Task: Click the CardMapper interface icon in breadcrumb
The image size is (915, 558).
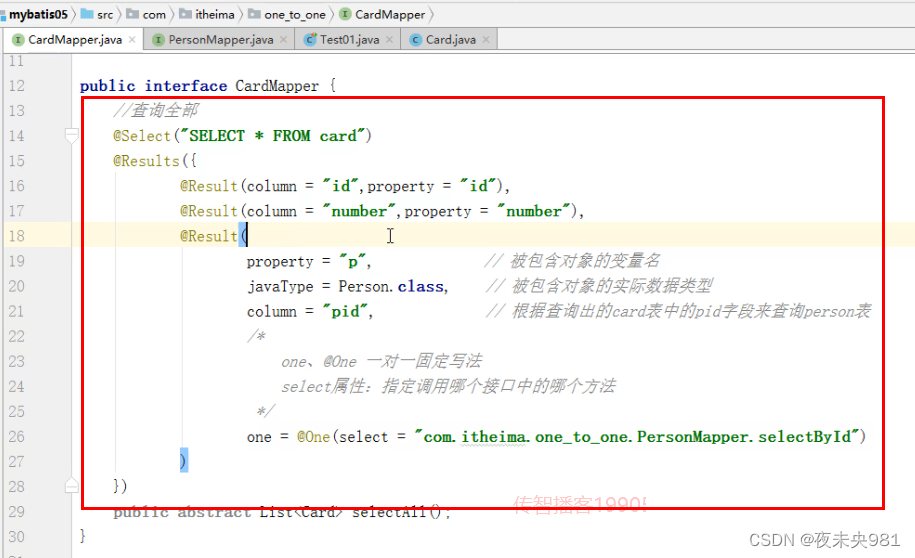Action: coord(345,14)
